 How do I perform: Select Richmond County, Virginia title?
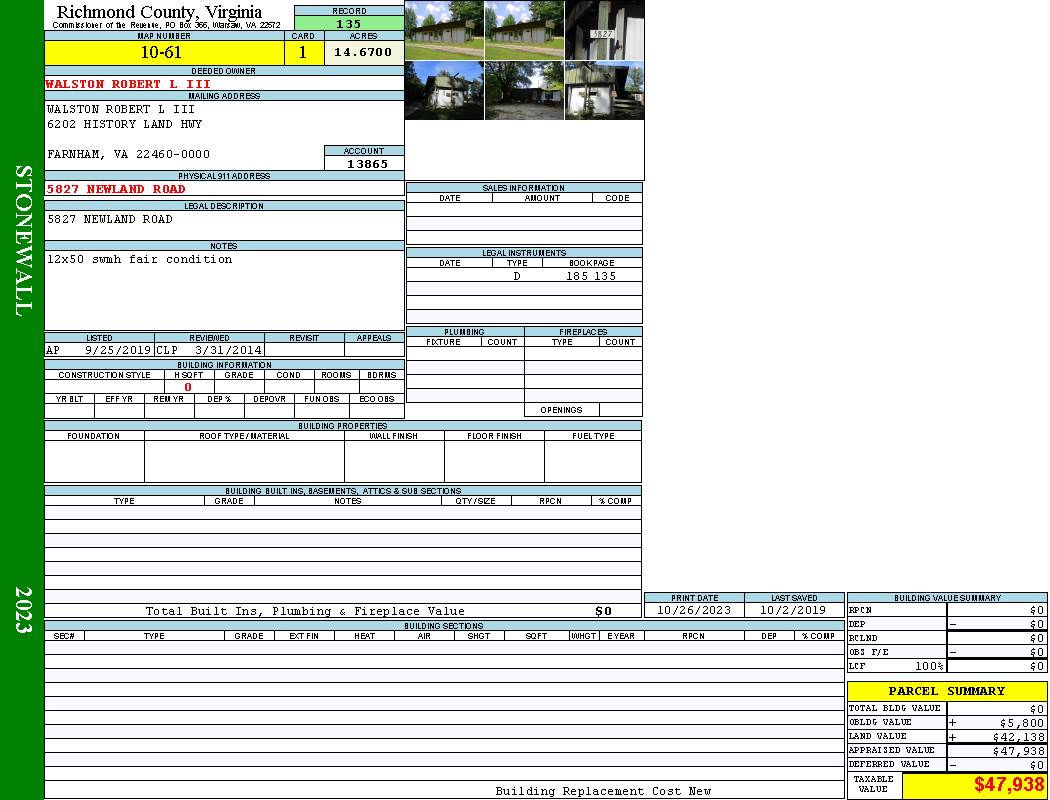159,11
